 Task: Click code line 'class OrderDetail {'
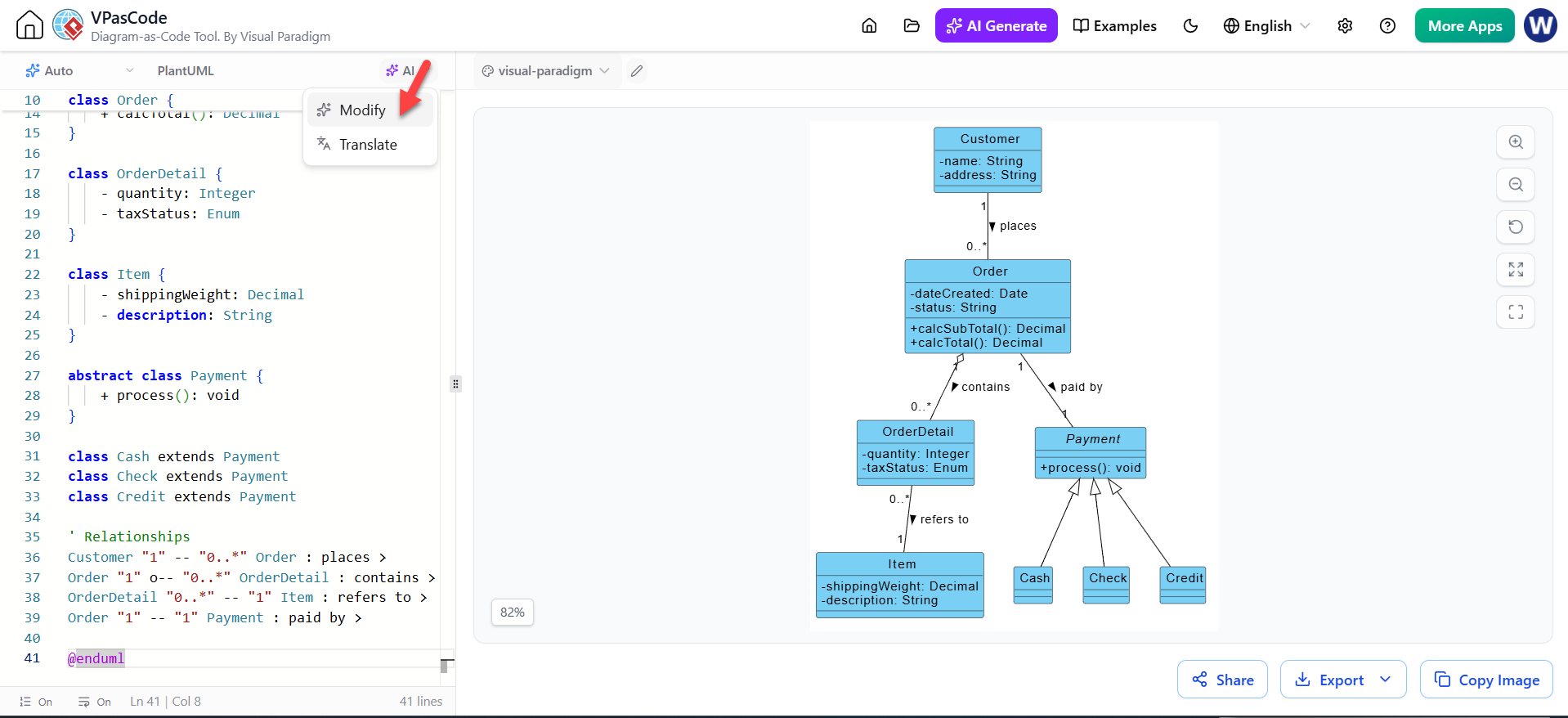(x=146, y=173)
